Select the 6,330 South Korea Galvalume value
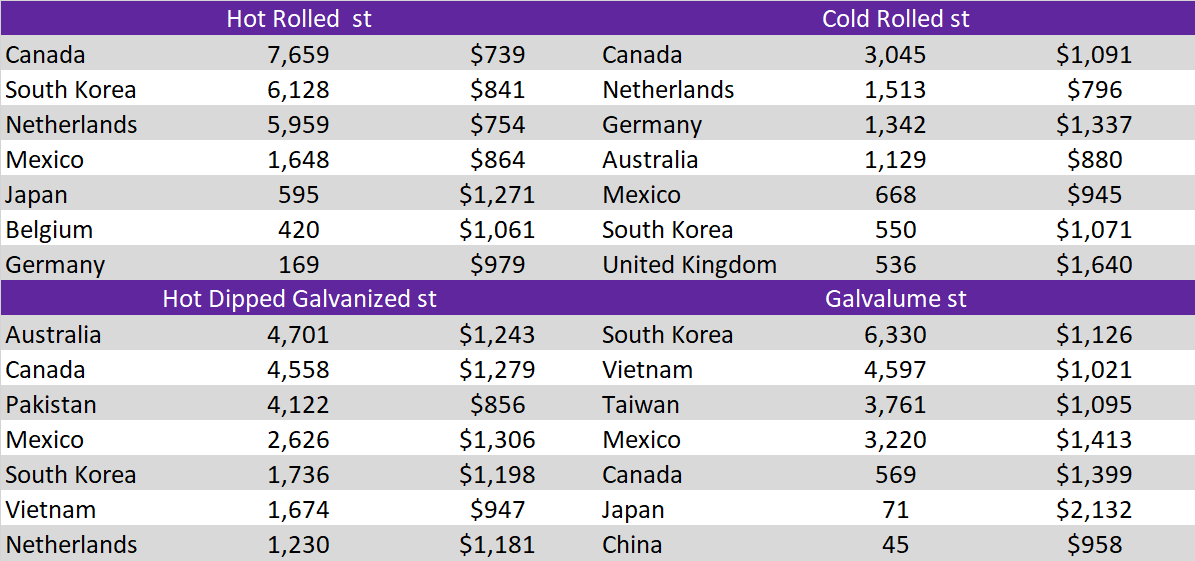1195x561 pixels. point(895,335)
